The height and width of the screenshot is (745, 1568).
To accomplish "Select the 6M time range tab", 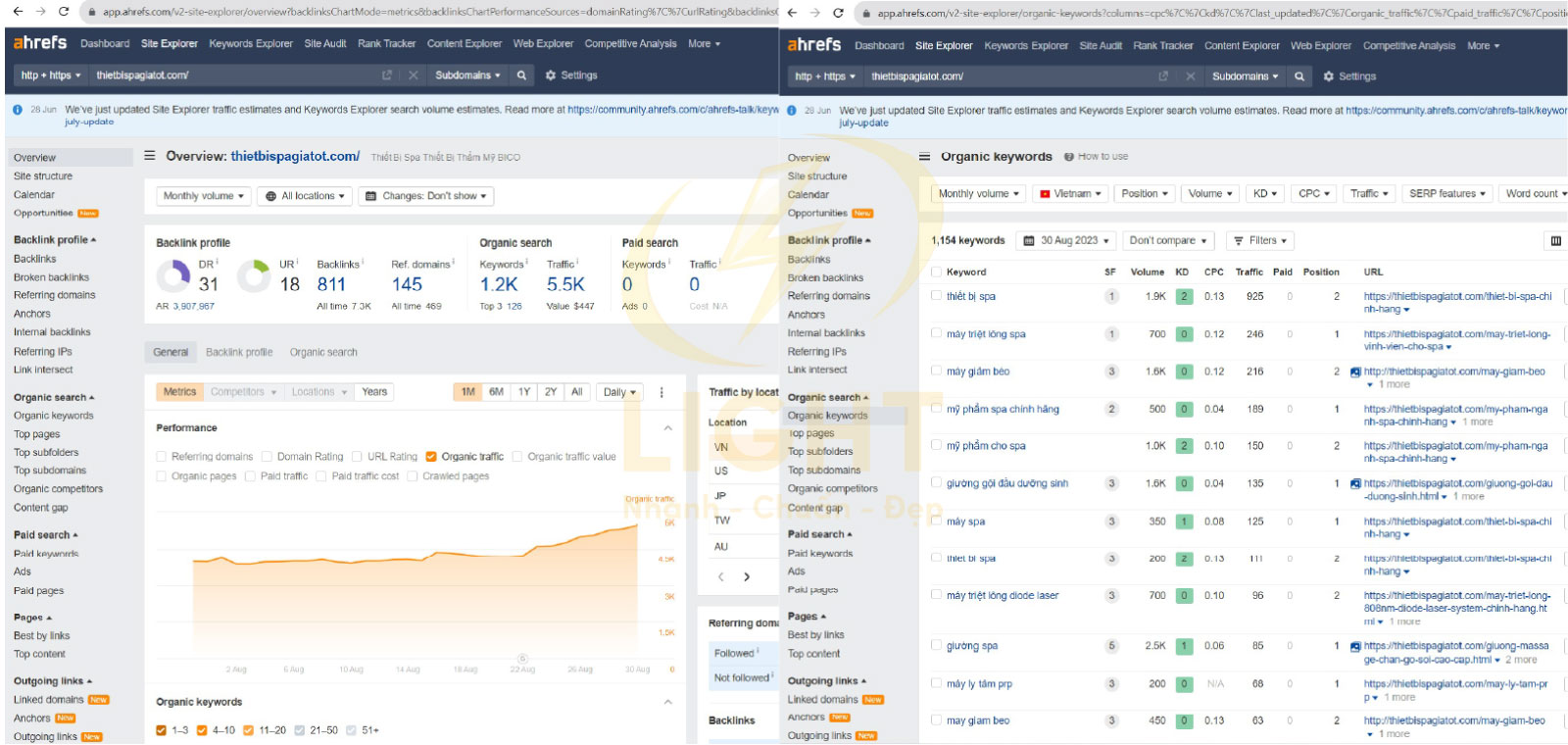I will coord(497,392).
